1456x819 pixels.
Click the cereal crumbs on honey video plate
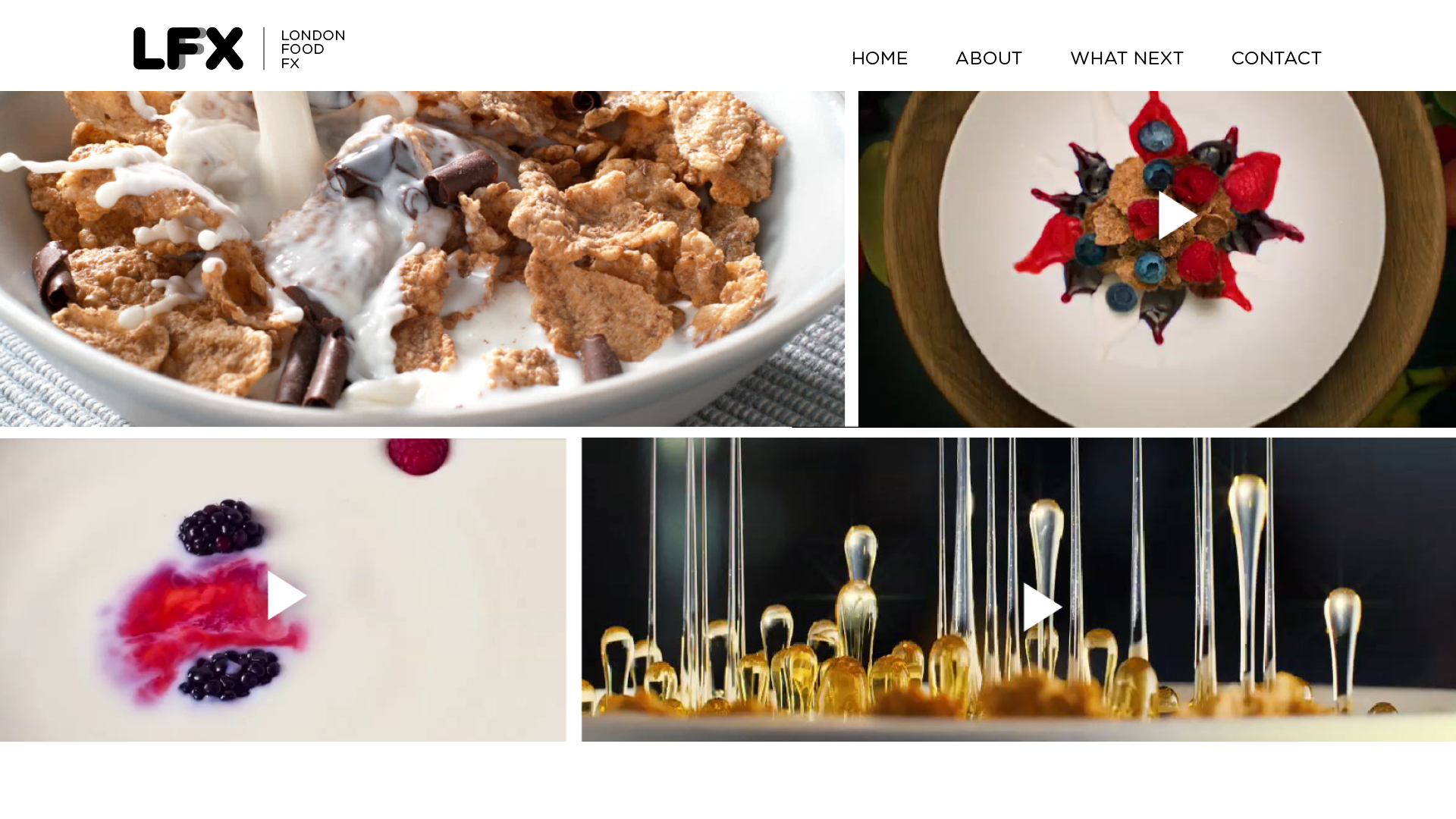tap(1016, 694)
